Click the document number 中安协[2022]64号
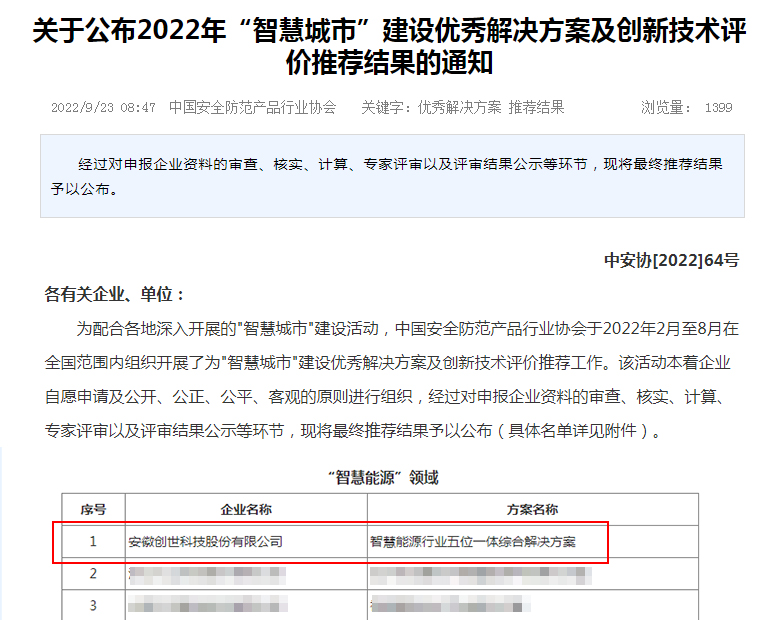 pyautogui.click(x=671, y=260)
